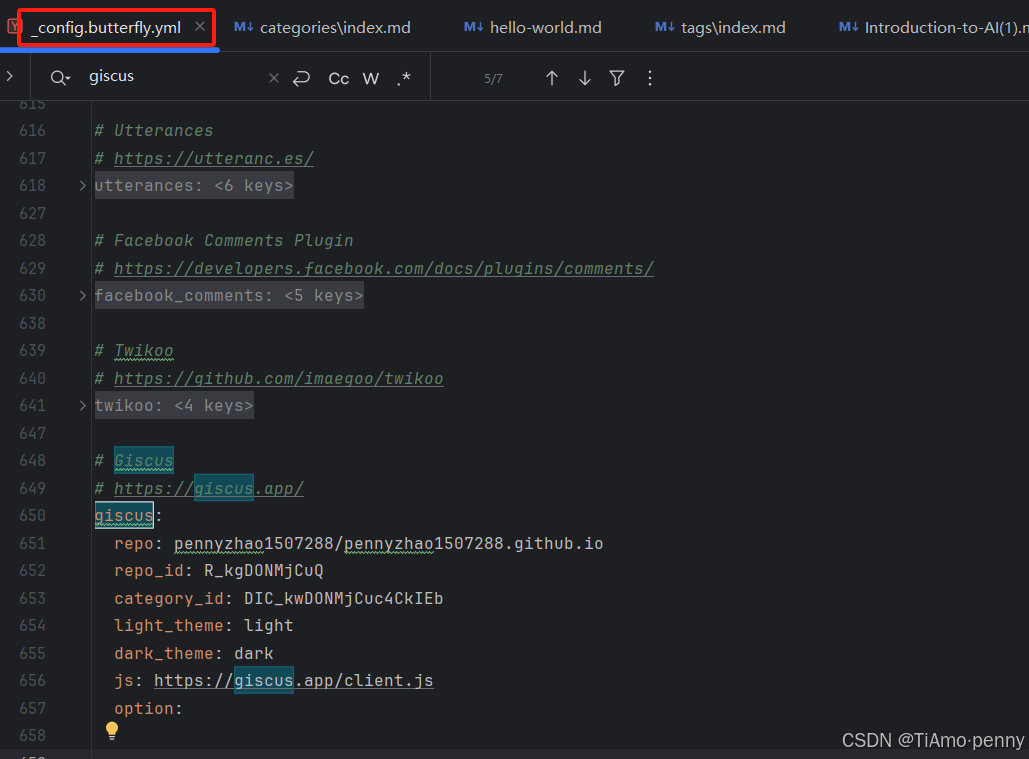Close the _config.butterfly.yml tab

pyautogui.click(x=200, y=27)
